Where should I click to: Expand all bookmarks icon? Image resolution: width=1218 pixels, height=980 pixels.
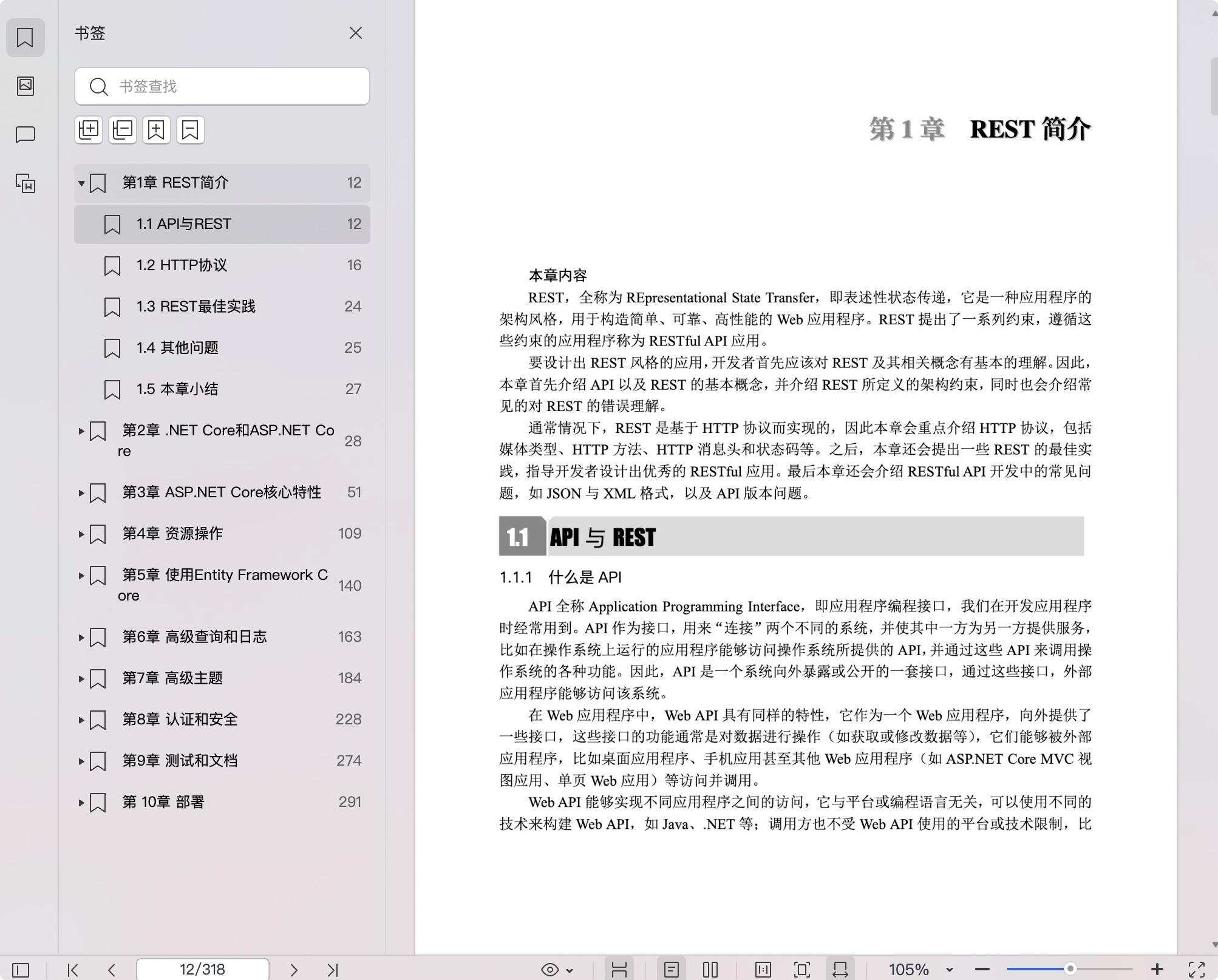(89, 130)
